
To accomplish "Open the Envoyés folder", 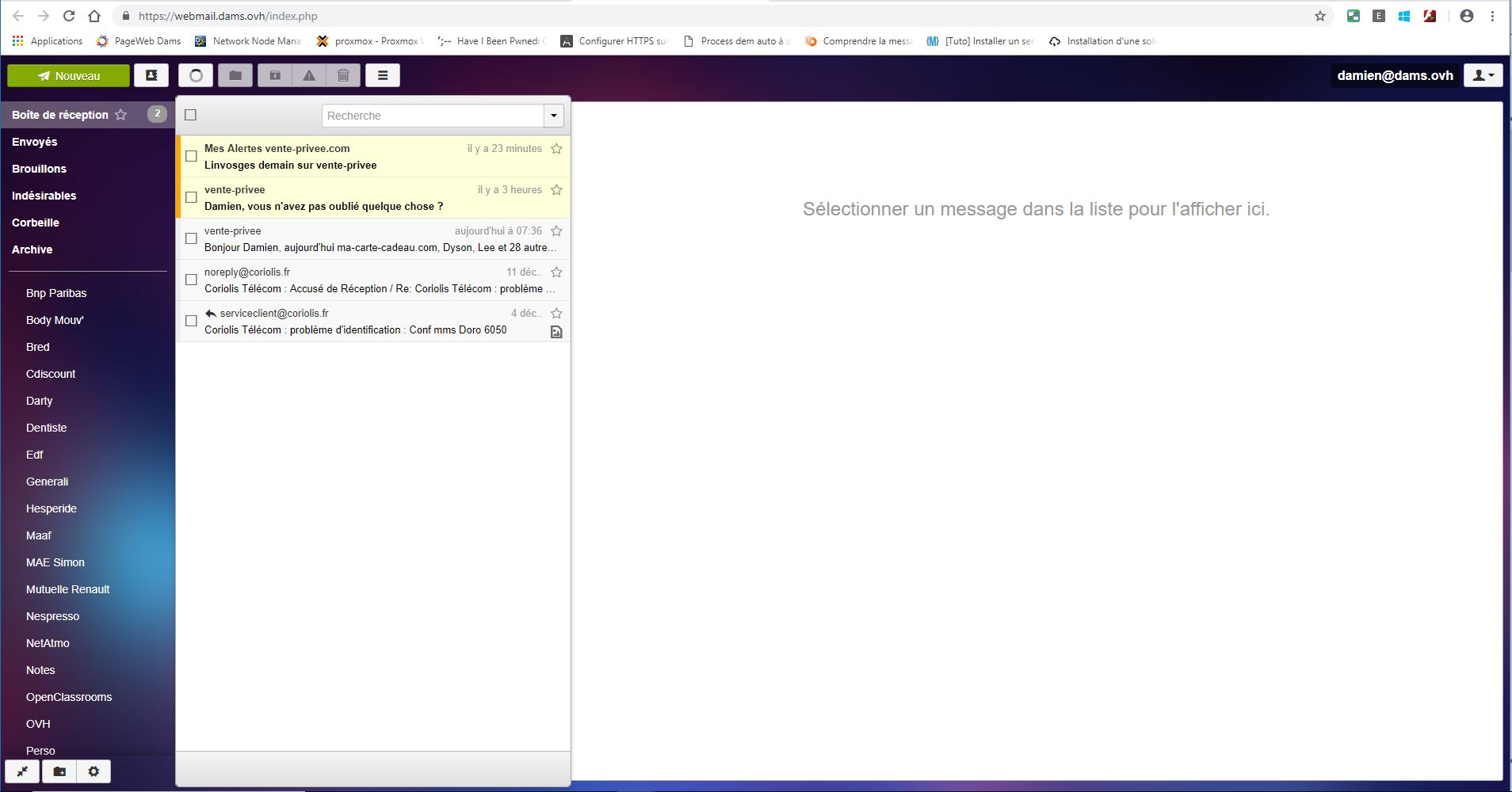I will (x=35, y=142).
